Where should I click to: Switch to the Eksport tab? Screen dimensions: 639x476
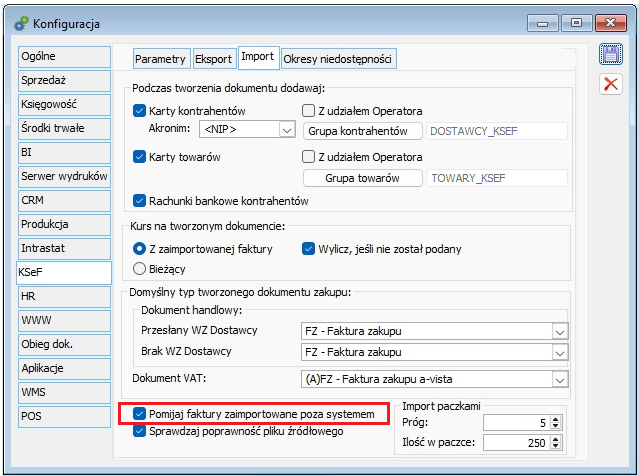[214, 59]
